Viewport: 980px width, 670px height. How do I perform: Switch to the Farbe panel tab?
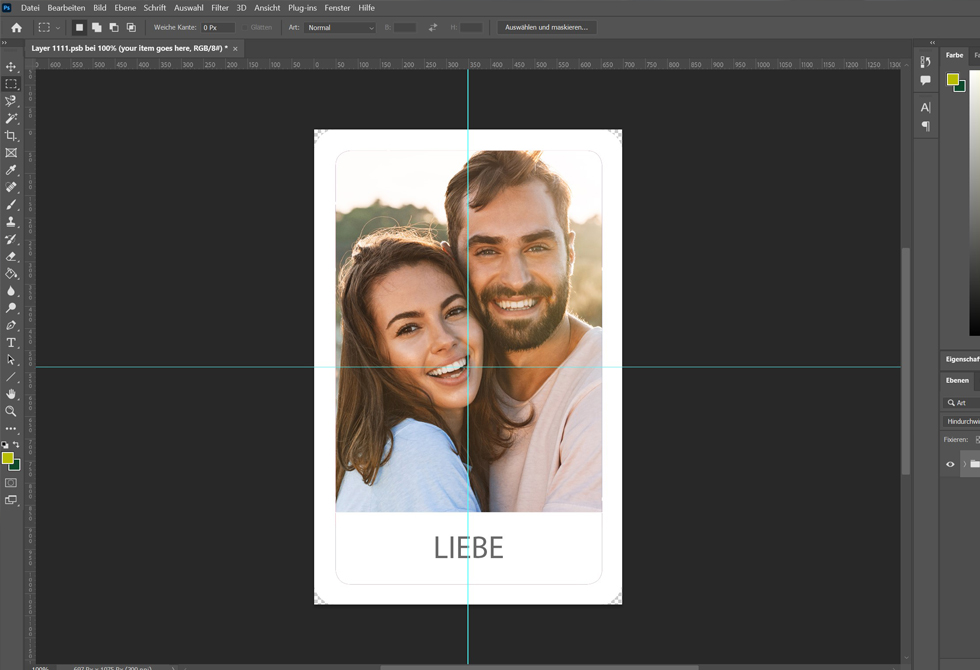pos(954,56)
